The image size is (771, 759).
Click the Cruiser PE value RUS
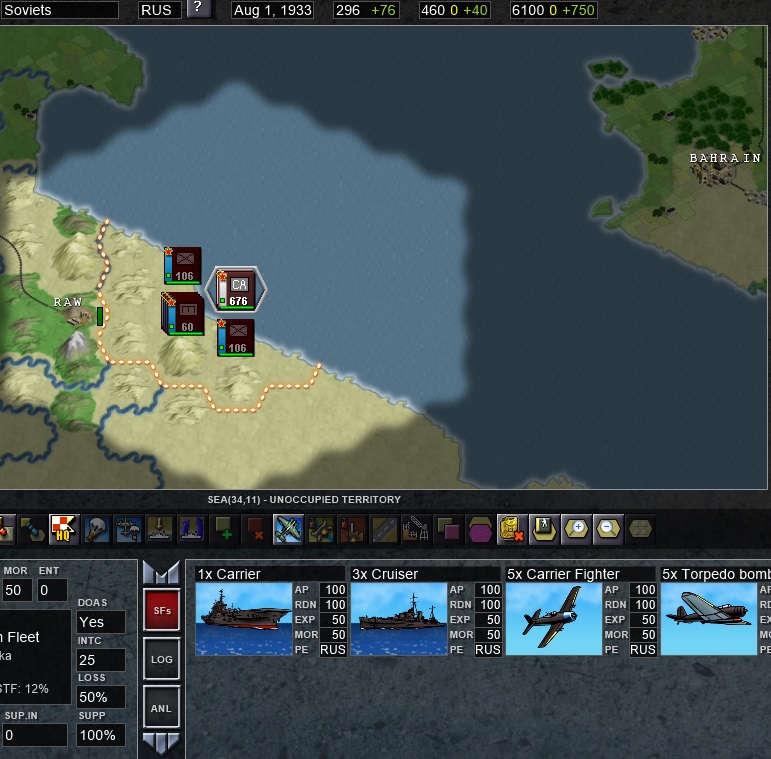coord(488,649)
